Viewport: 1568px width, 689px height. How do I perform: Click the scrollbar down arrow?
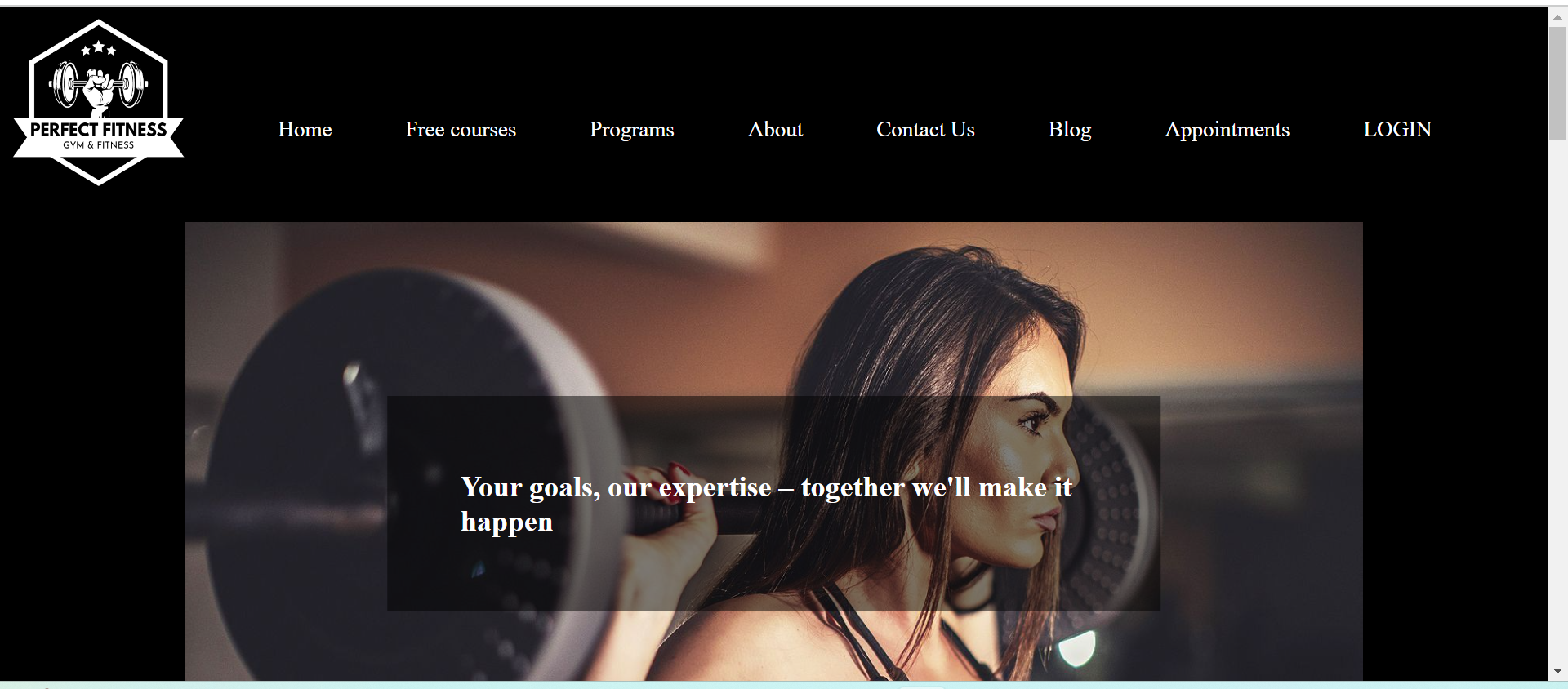[x=1557, y=672]
